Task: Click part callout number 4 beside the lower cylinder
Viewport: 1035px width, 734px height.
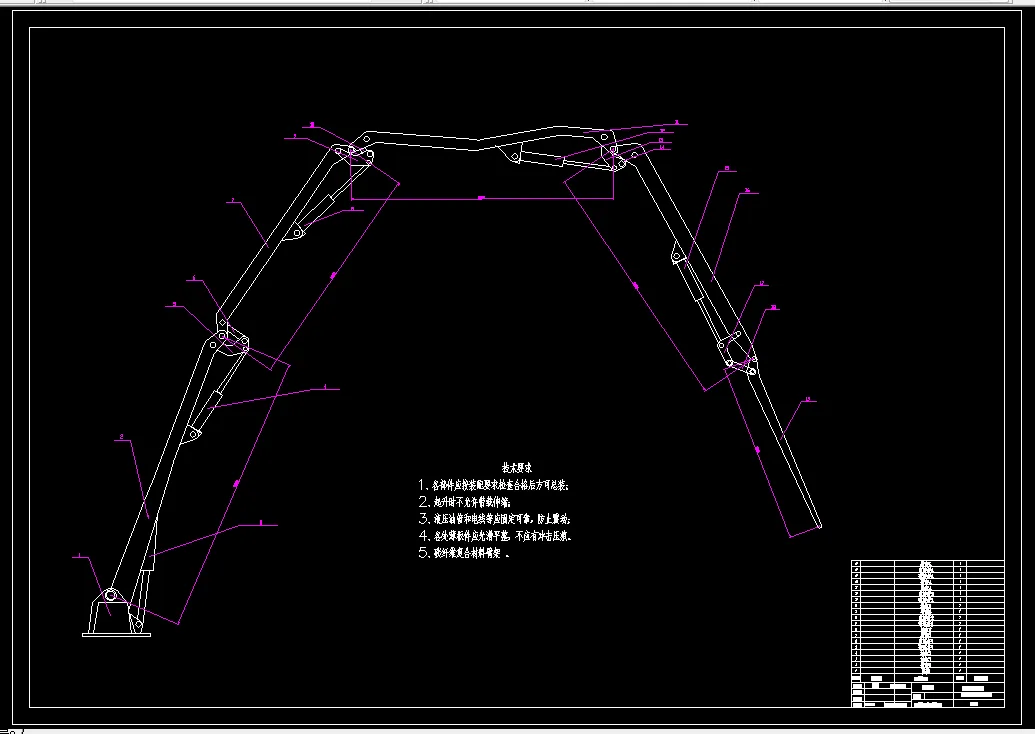Action: coord(325,387)
